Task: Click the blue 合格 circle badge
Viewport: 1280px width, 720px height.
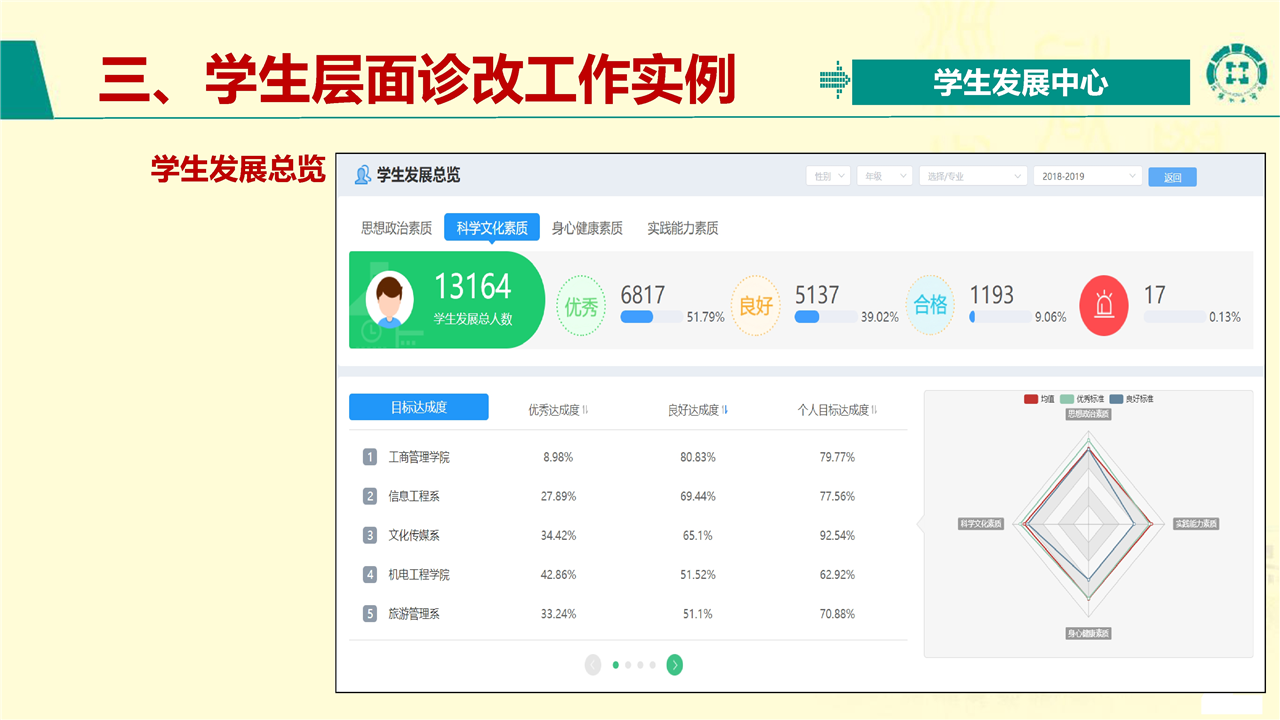Action: pyautogui.click(x=930, y=305)
